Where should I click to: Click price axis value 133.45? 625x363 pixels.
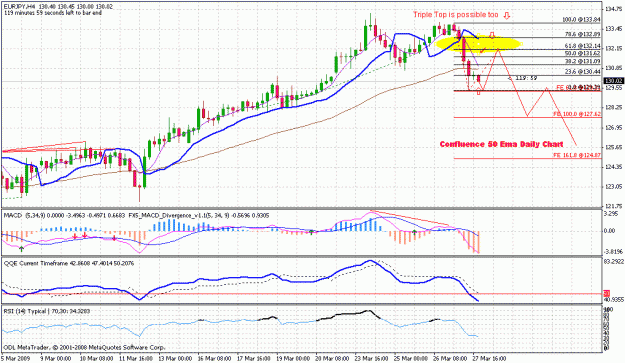613,29
